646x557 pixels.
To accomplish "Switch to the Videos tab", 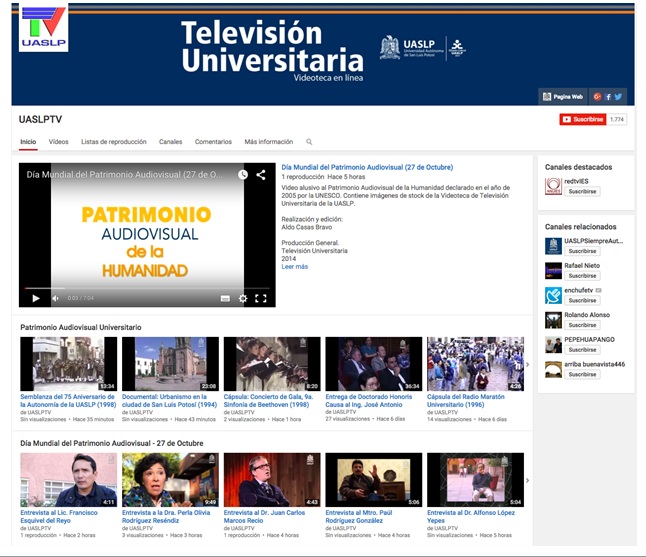I will [x=59, y=142].
